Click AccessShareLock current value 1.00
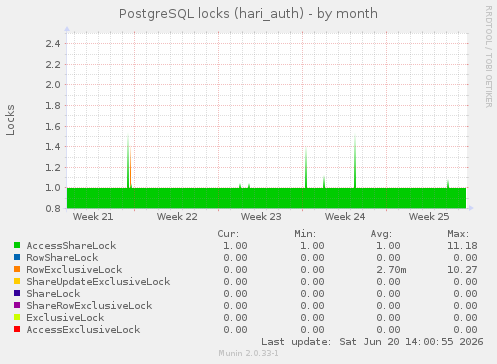 click(235, 246)
